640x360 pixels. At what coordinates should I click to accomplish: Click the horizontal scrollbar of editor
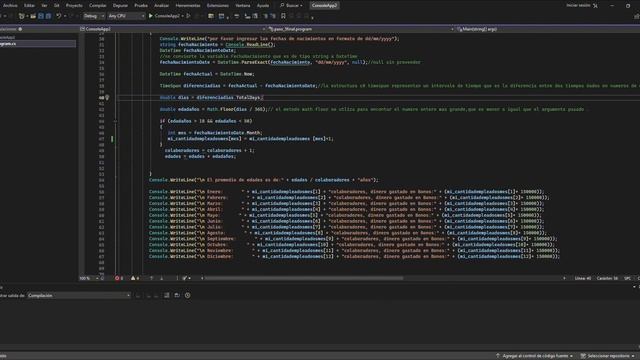[304, 278]
